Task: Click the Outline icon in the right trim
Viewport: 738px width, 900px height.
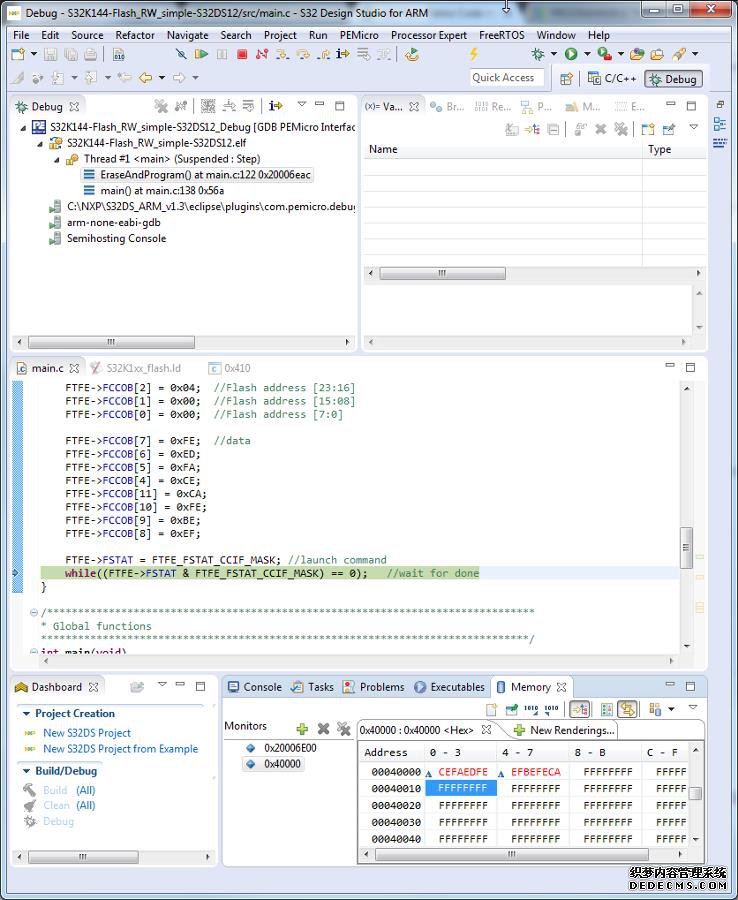Action: pos(720,123)
